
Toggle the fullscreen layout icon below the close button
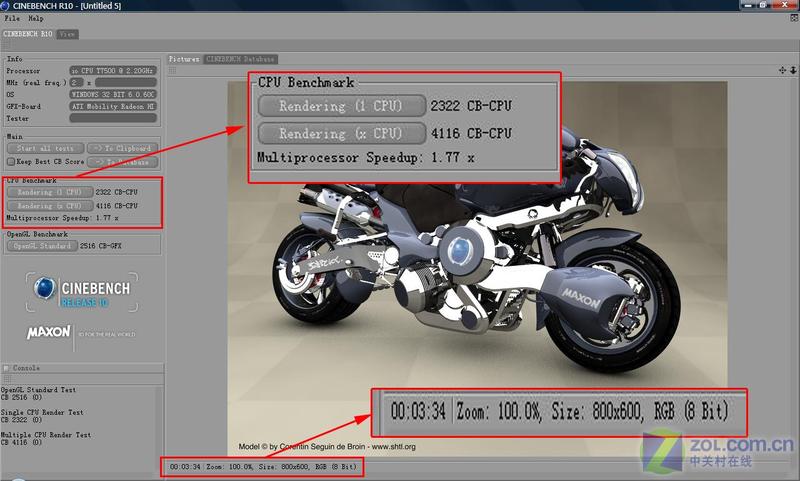pyautogui.click(x=794, y=18)
